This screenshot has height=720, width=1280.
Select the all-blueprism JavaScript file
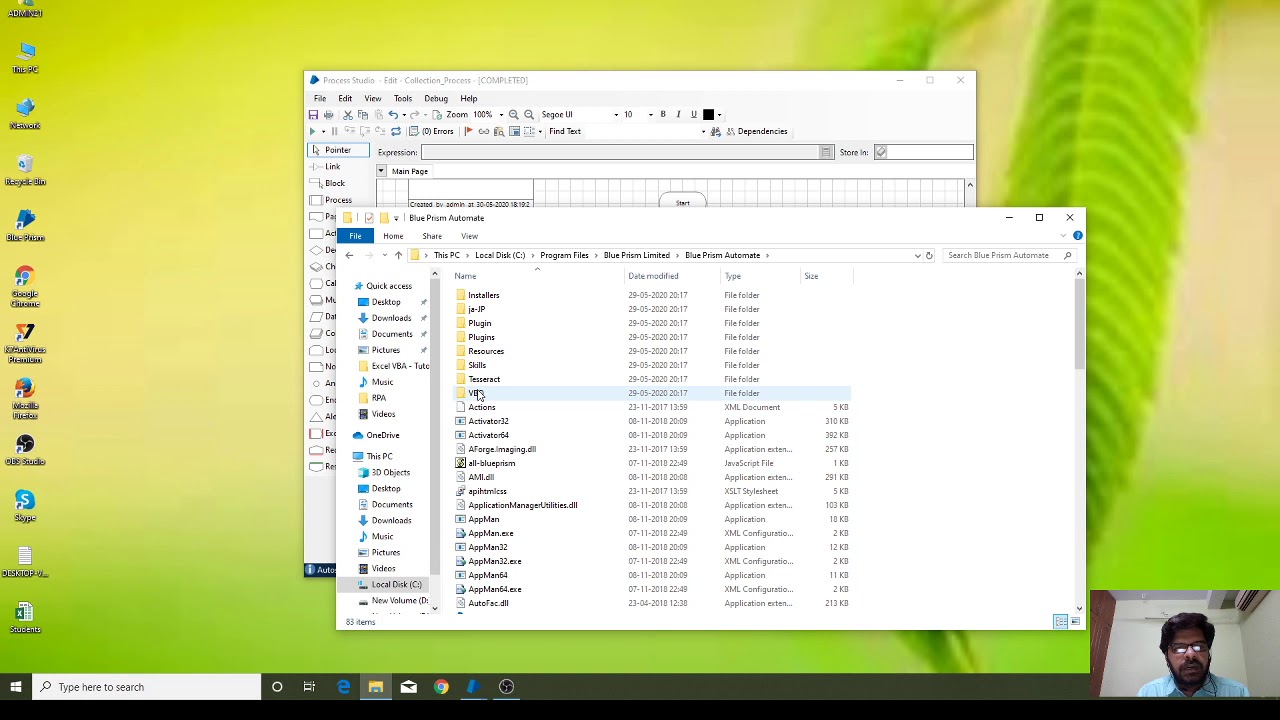click(x=492, y=463)
